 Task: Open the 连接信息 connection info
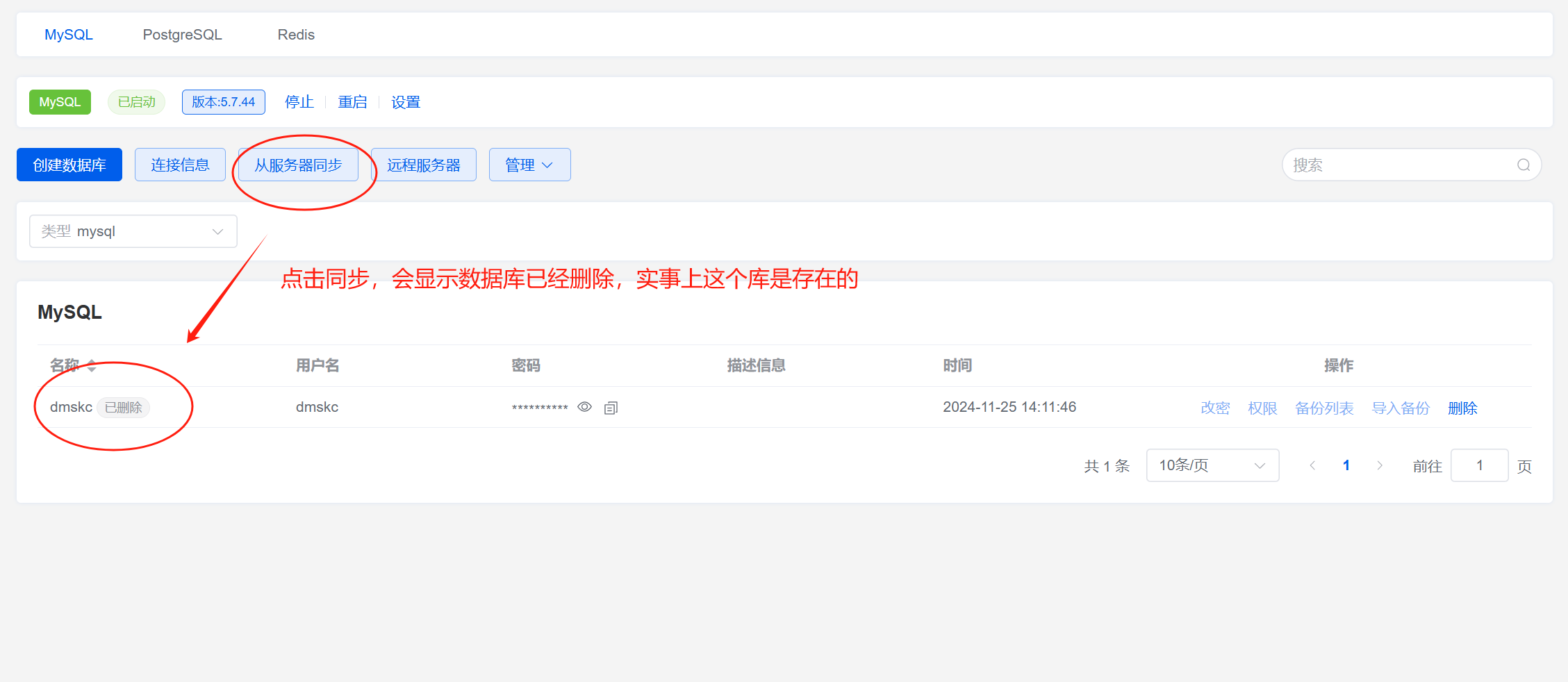click(180, 165)
